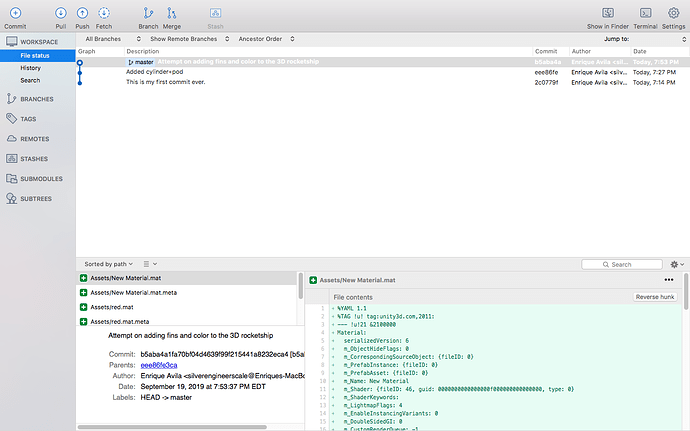Click added icon for Assets/New Material.mat.meta

83,292
